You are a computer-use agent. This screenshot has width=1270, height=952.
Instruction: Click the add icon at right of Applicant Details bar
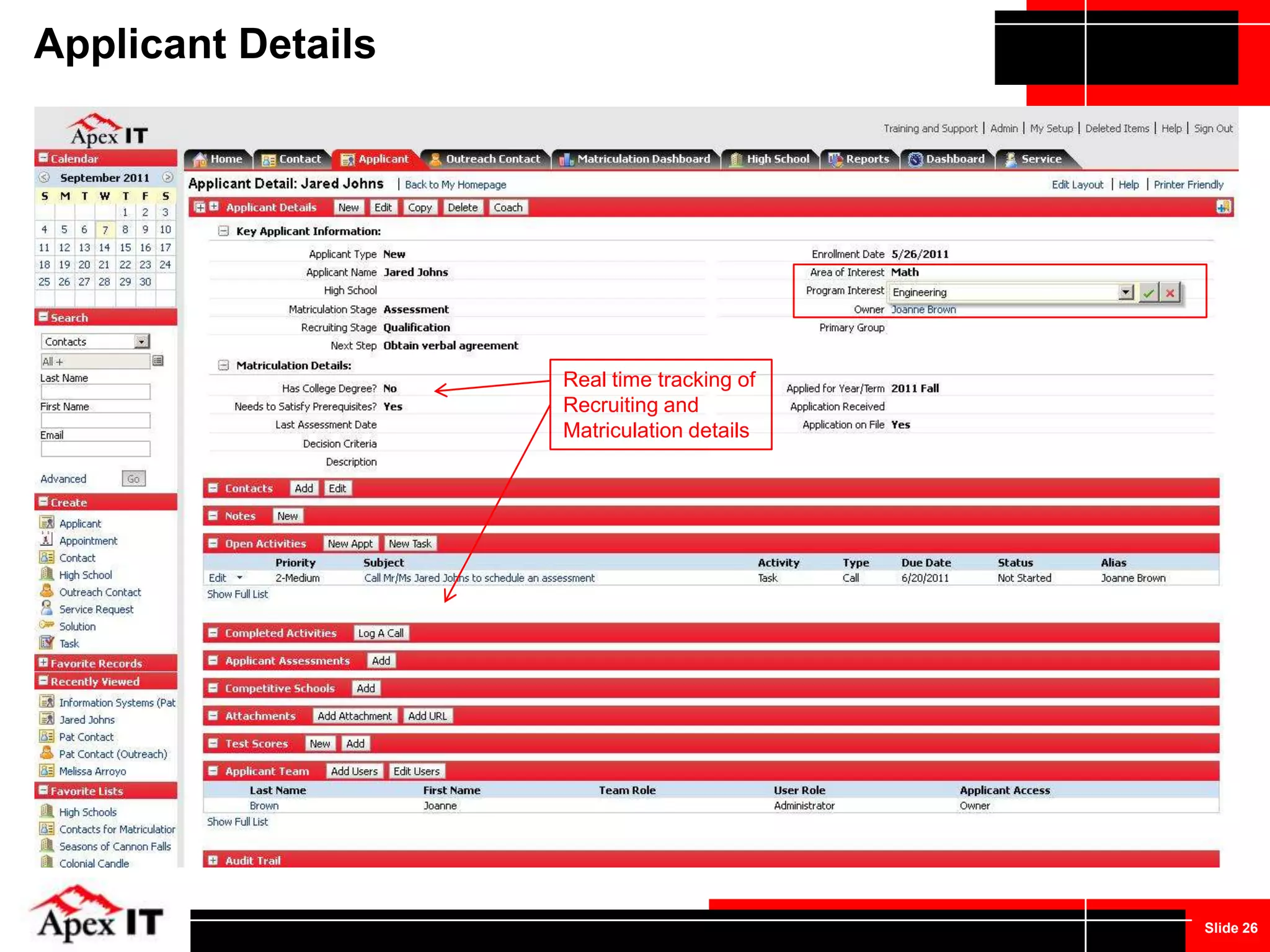point(1223,207)
